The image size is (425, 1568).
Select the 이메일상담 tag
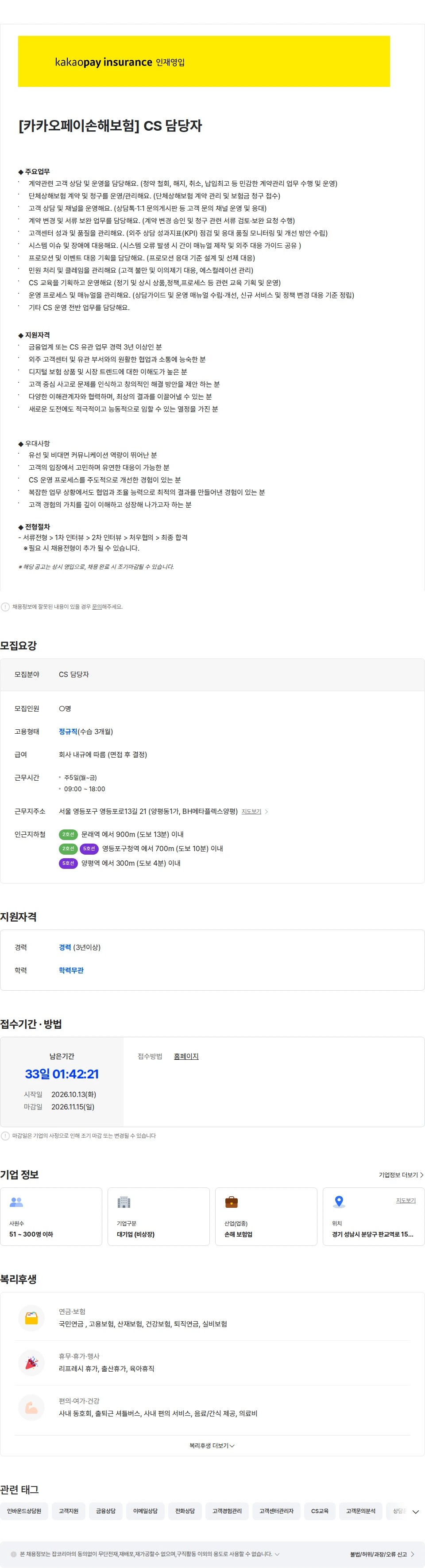pos(145,1511)
